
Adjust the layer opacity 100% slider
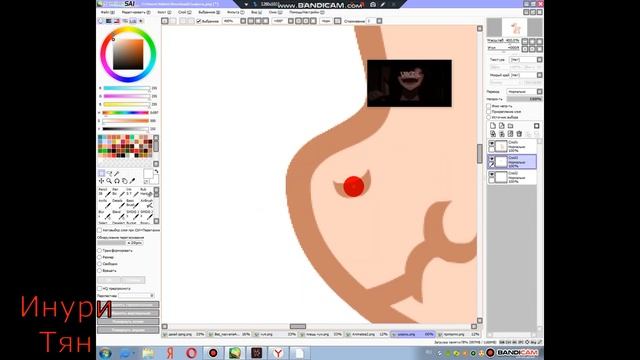point(524,99)
